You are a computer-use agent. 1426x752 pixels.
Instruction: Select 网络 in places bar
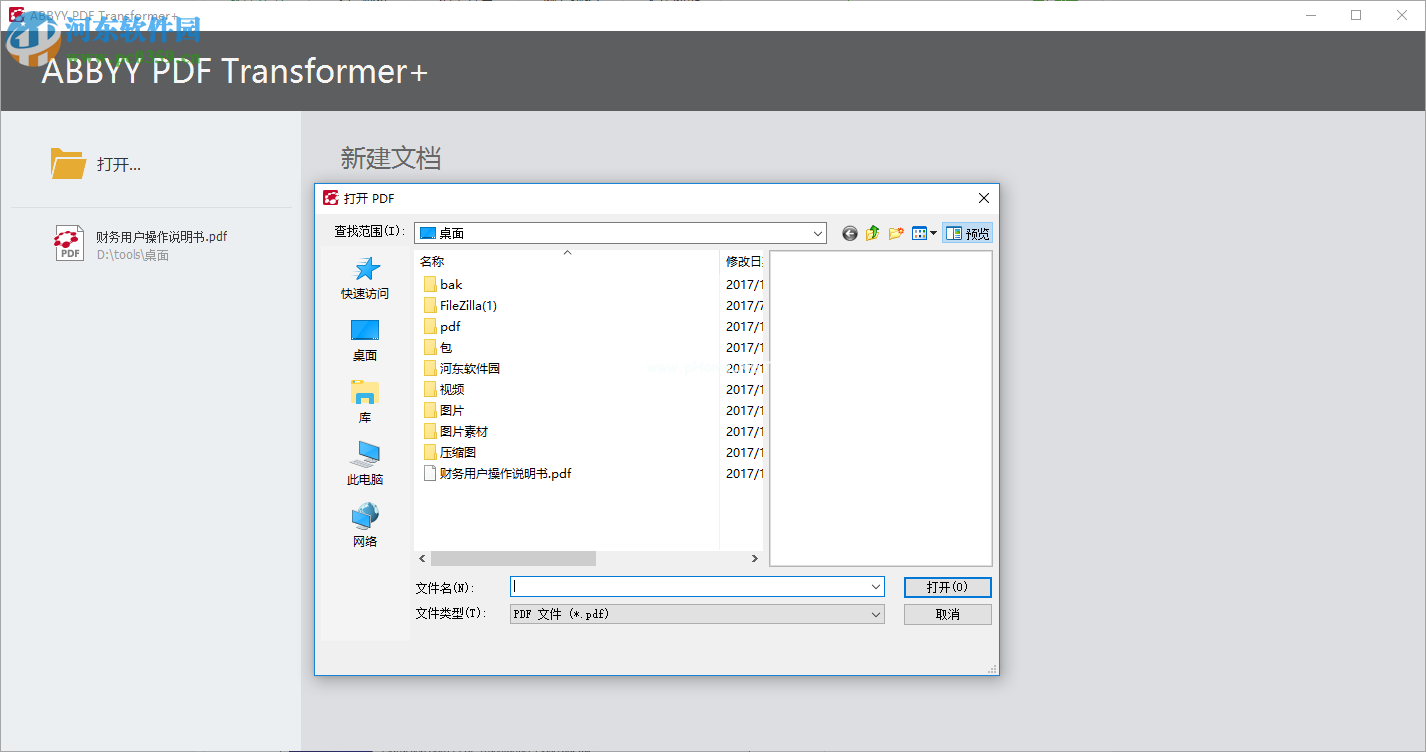click(x=365, y=527)
